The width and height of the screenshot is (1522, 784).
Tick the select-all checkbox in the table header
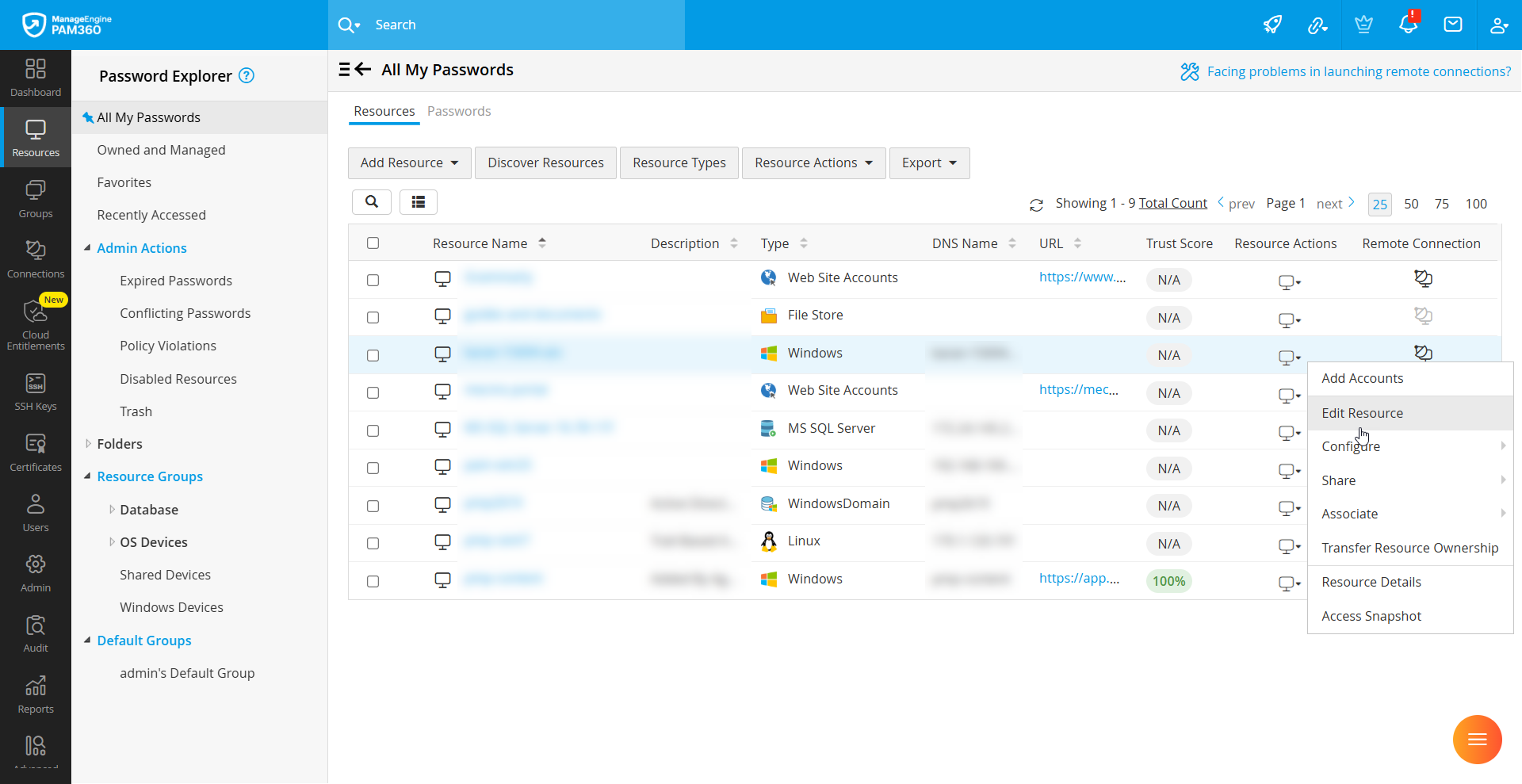pos(373,243)
